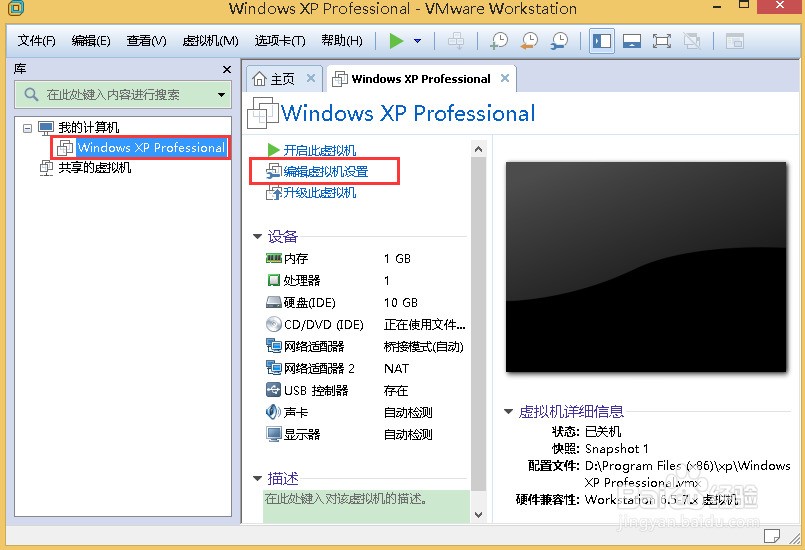Click the scroll up arrow in device pane
This screenshot has width=805, height=550.
[x=478, y=149]
